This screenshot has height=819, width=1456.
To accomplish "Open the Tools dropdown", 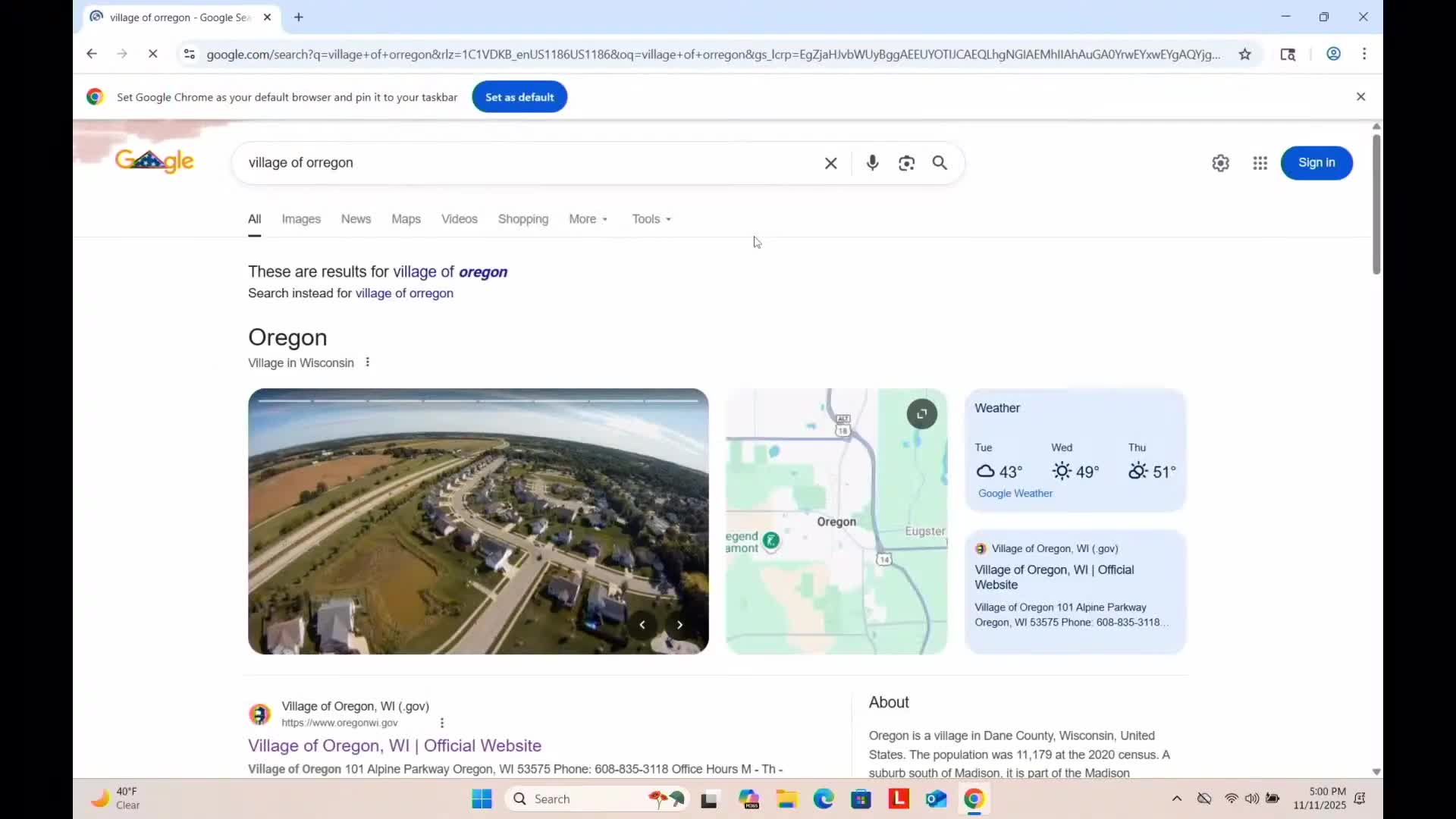I will click(651, 219).
